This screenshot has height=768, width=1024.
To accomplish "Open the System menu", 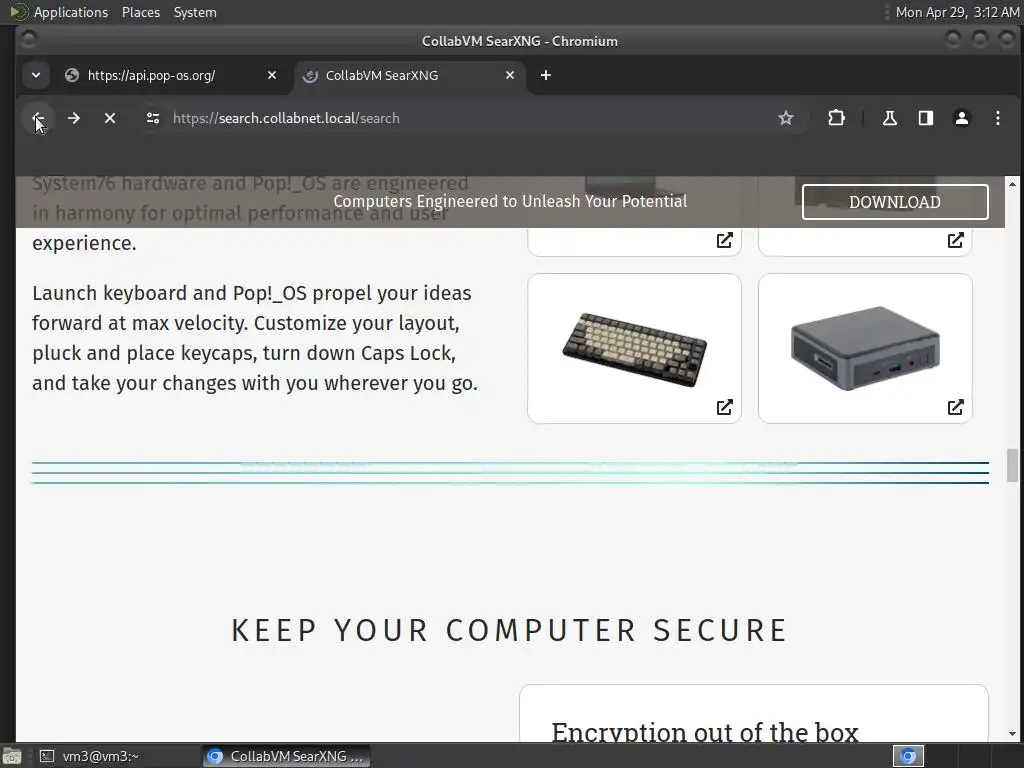I will click(x=195, y=12).
